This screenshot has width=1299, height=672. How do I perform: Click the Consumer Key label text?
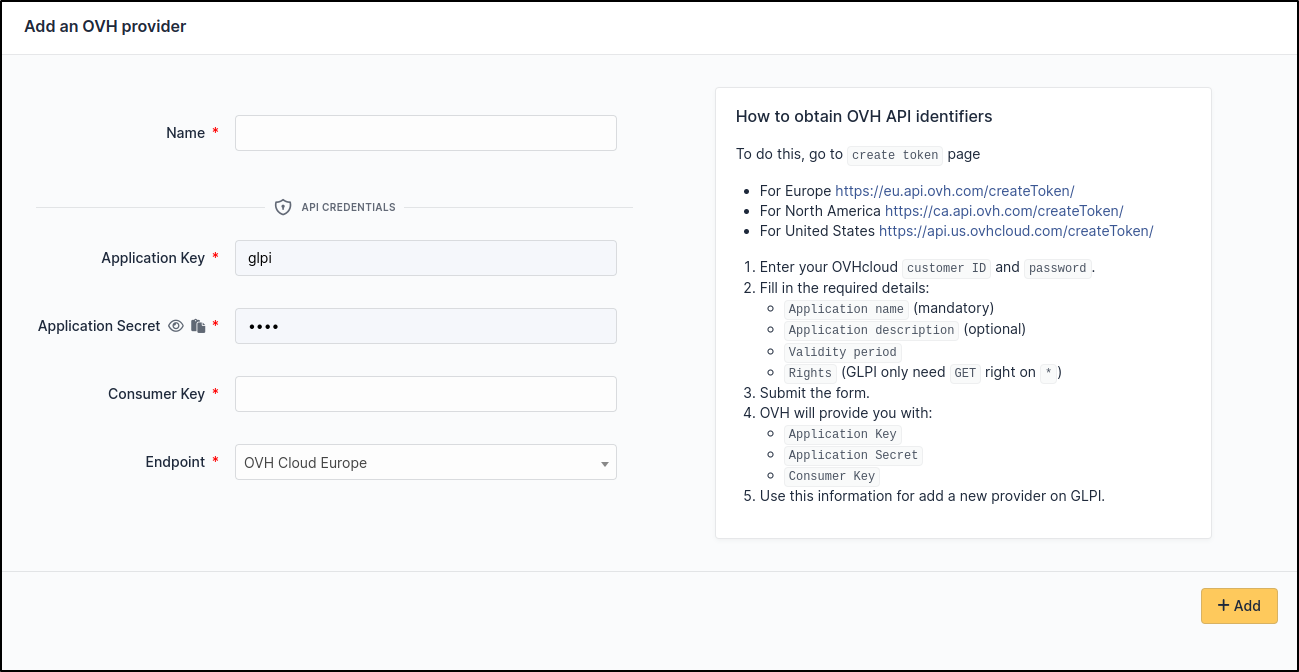pos(156,394)
